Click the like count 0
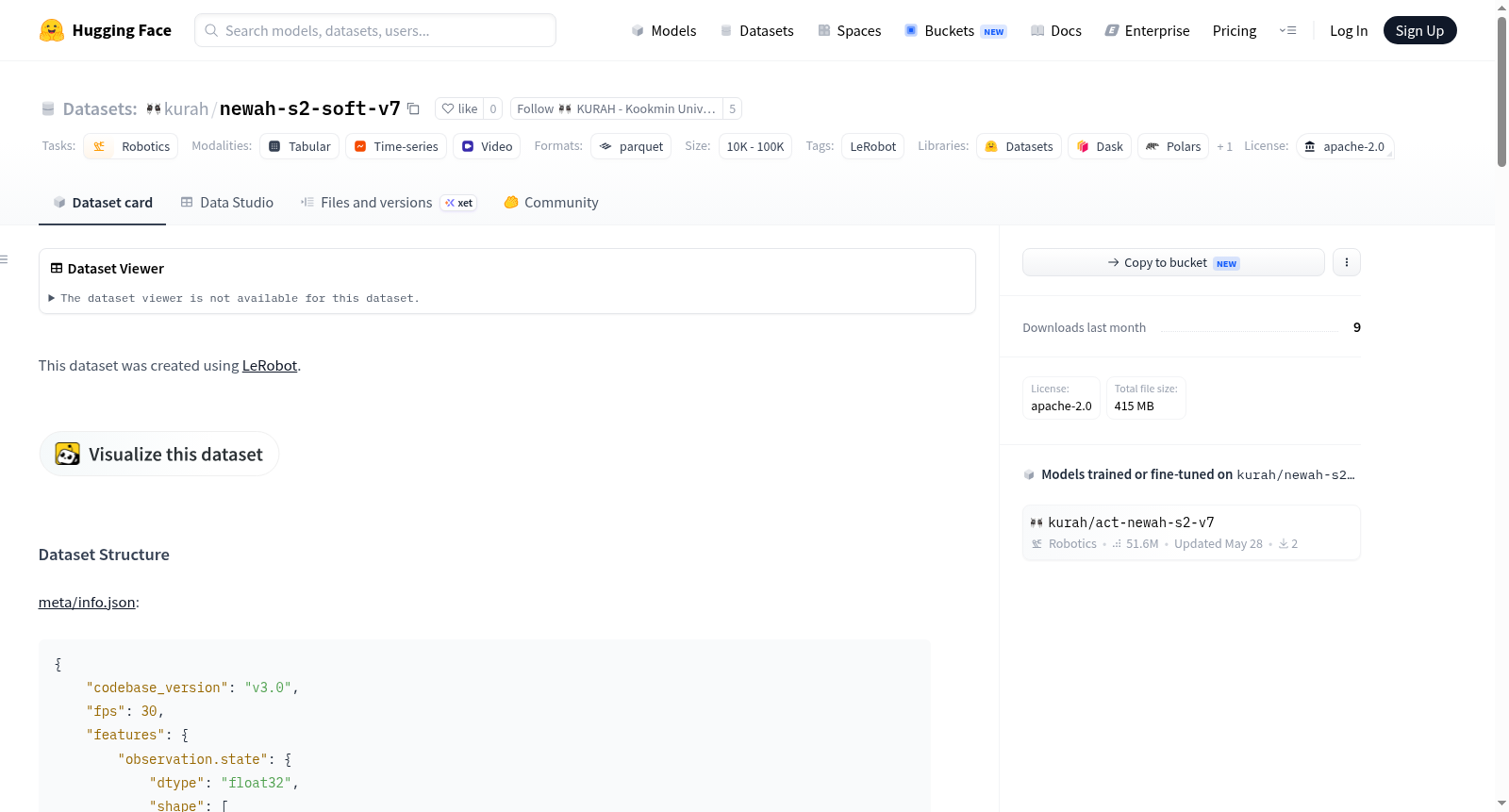This screenshot has width=1509, height=812. pos(492,108)
